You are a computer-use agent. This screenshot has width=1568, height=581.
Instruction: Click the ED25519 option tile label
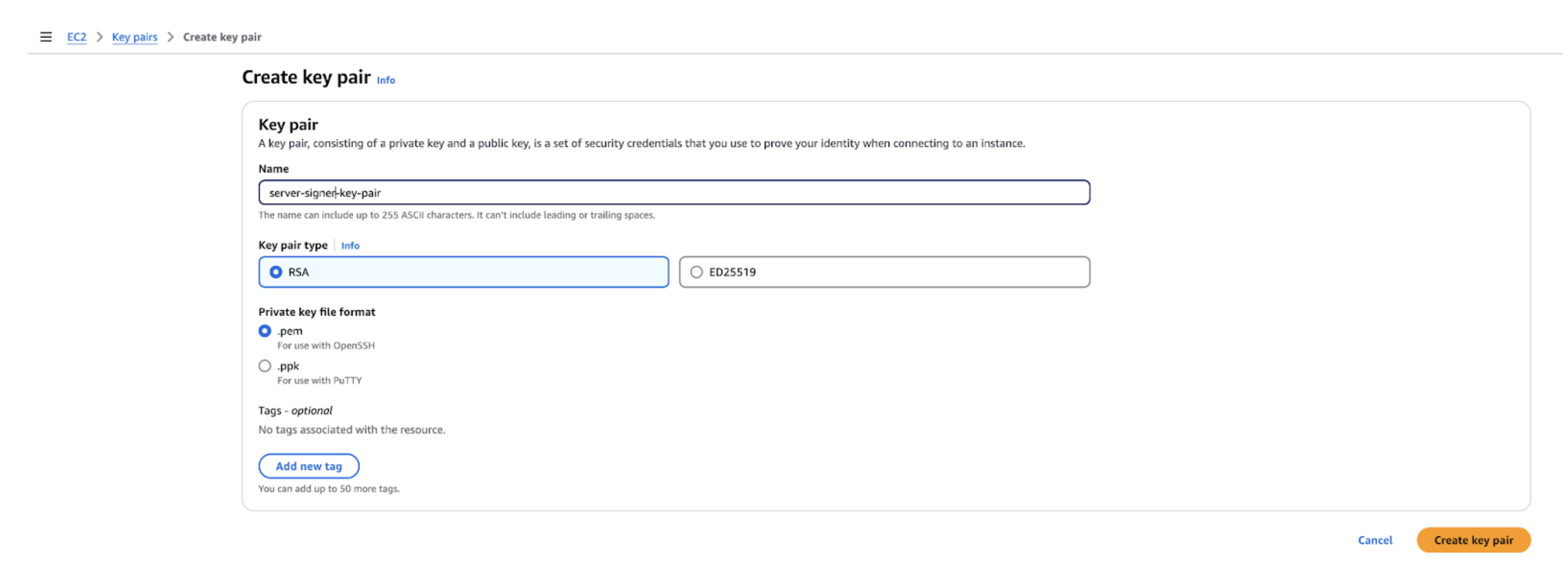point(732,272)
